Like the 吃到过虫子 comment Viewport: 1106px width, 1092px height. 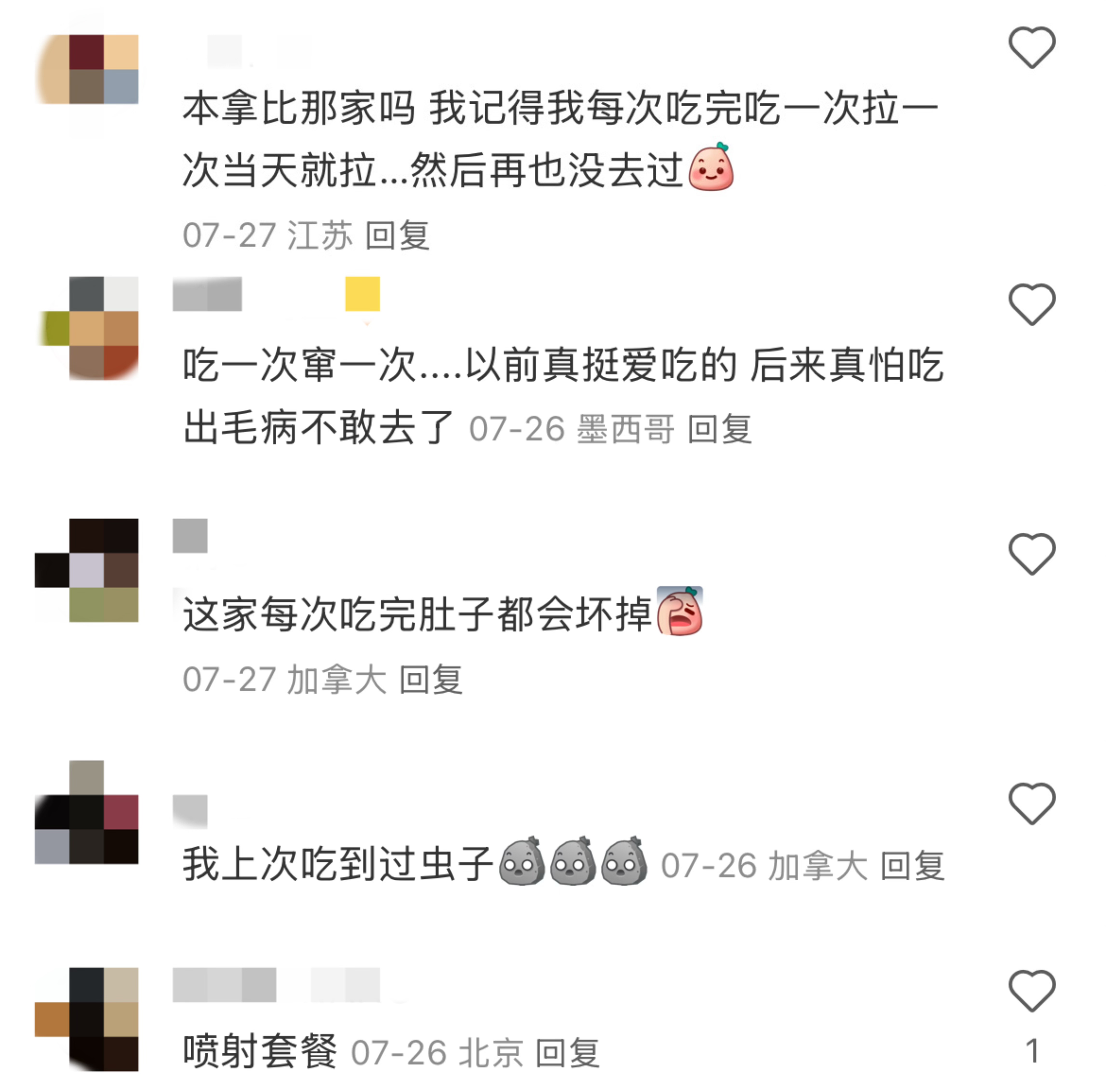coord(1031,804)
